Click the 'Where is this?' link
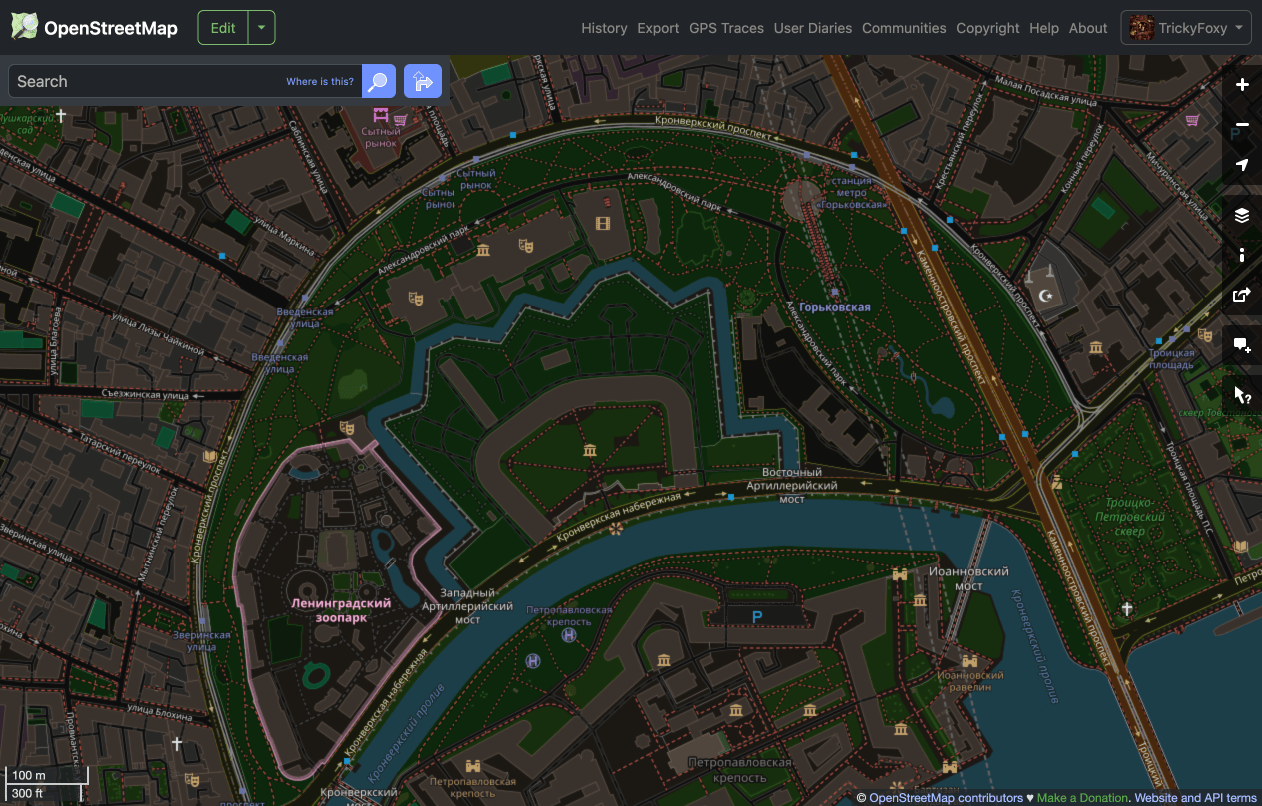Image resolution: width=1262 pixels, height=806 pixels. pyautogui.click(x=320, y=82)
